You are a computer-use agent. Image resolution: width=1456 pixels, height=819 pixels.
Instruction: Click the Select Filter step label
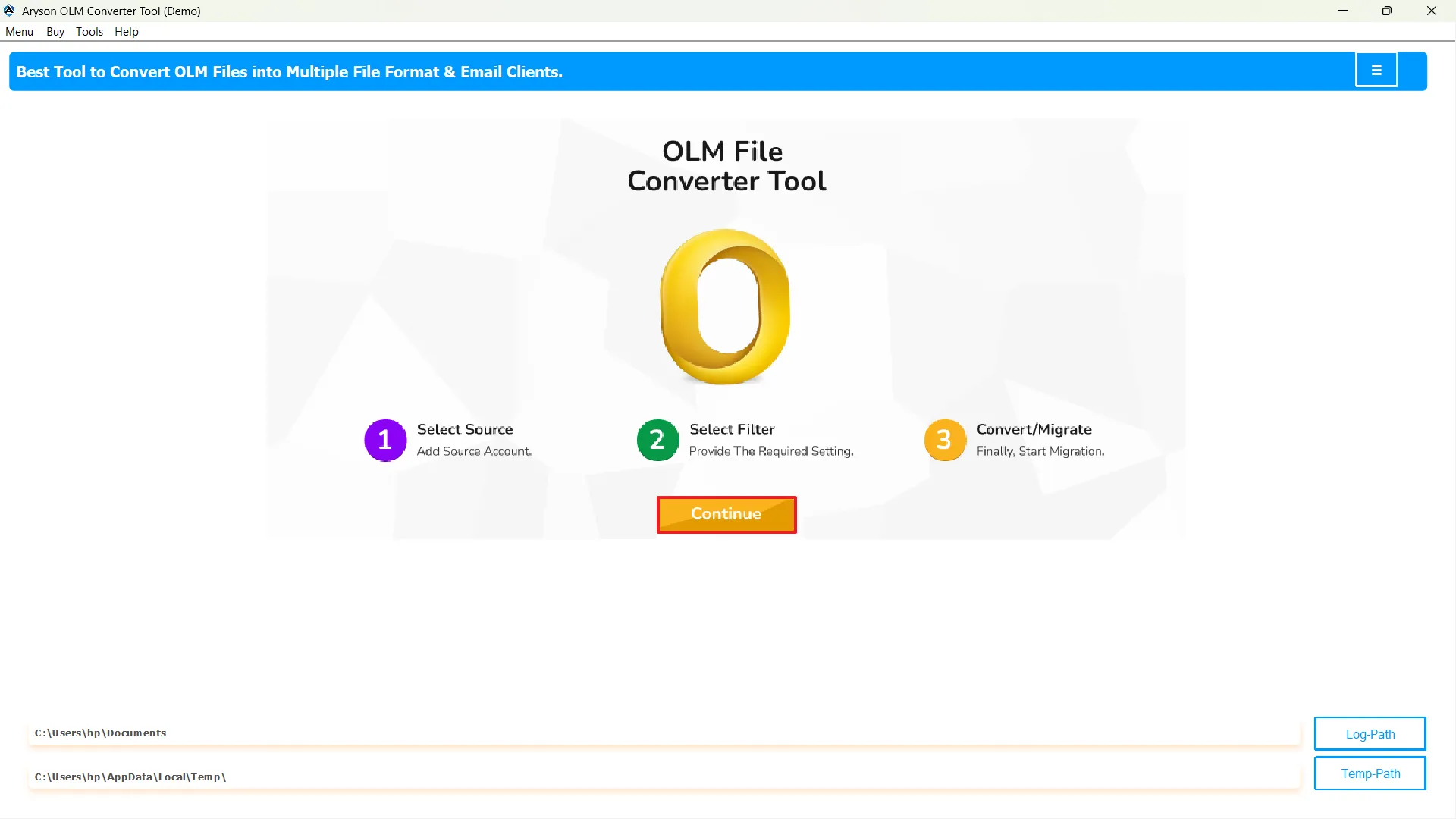tap(732, 429)
